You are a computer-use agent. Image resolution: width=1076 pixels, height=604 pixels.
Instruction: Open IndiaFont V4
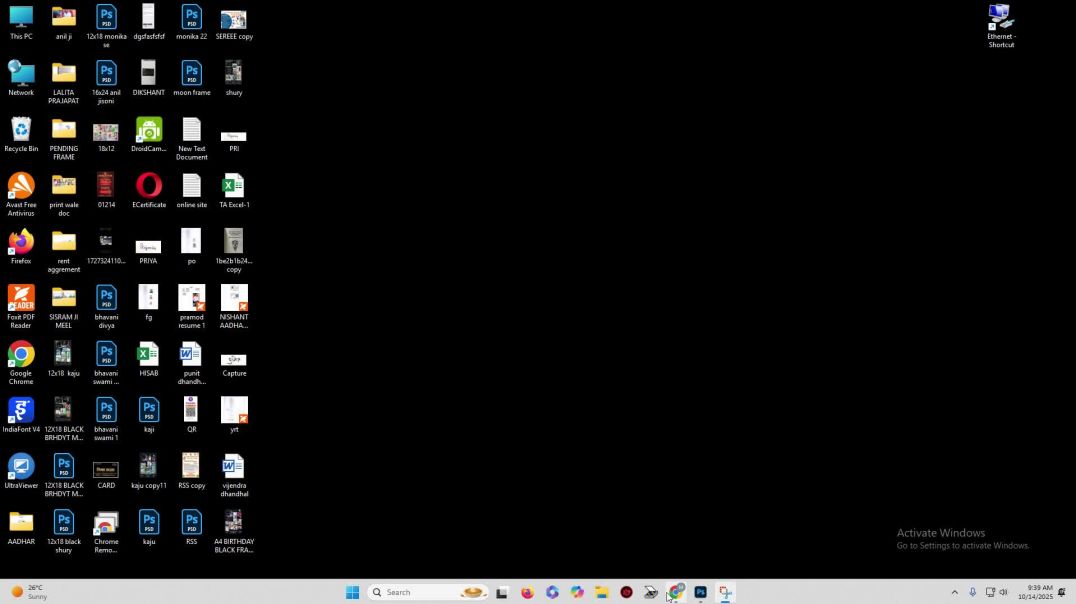click(21, 412)
